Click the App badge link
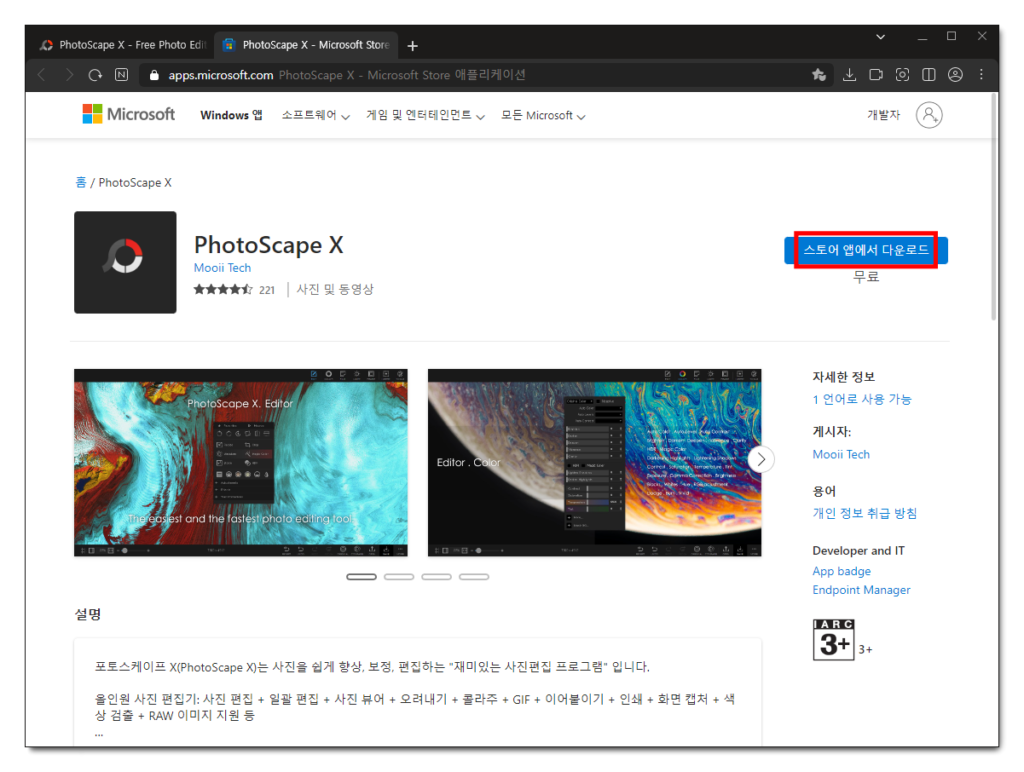 coord(841,571)
